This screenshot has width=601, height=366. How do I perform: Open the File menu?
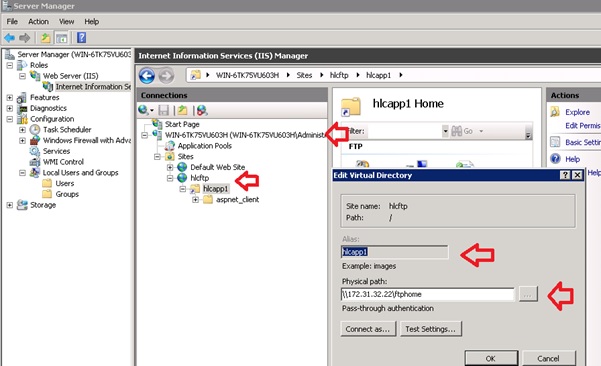(x=12, y=21)
